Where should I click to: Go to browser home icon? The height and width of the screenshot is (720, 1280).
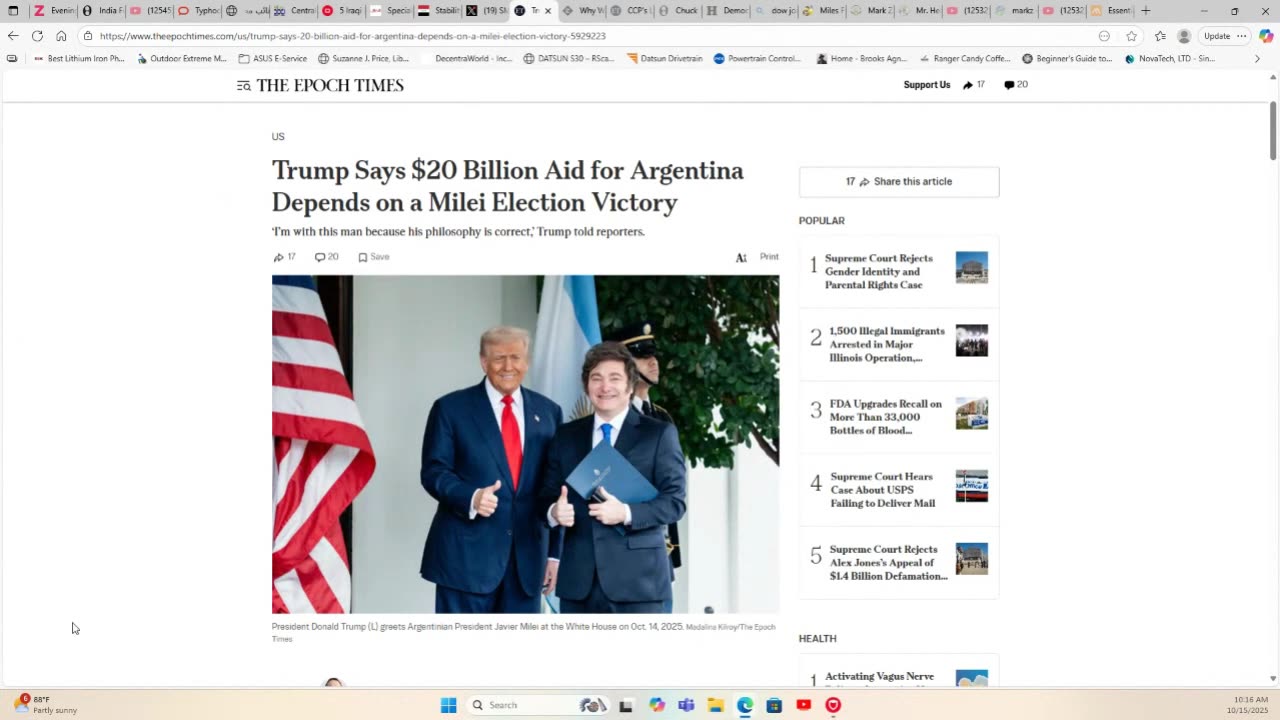click(61, 36)
